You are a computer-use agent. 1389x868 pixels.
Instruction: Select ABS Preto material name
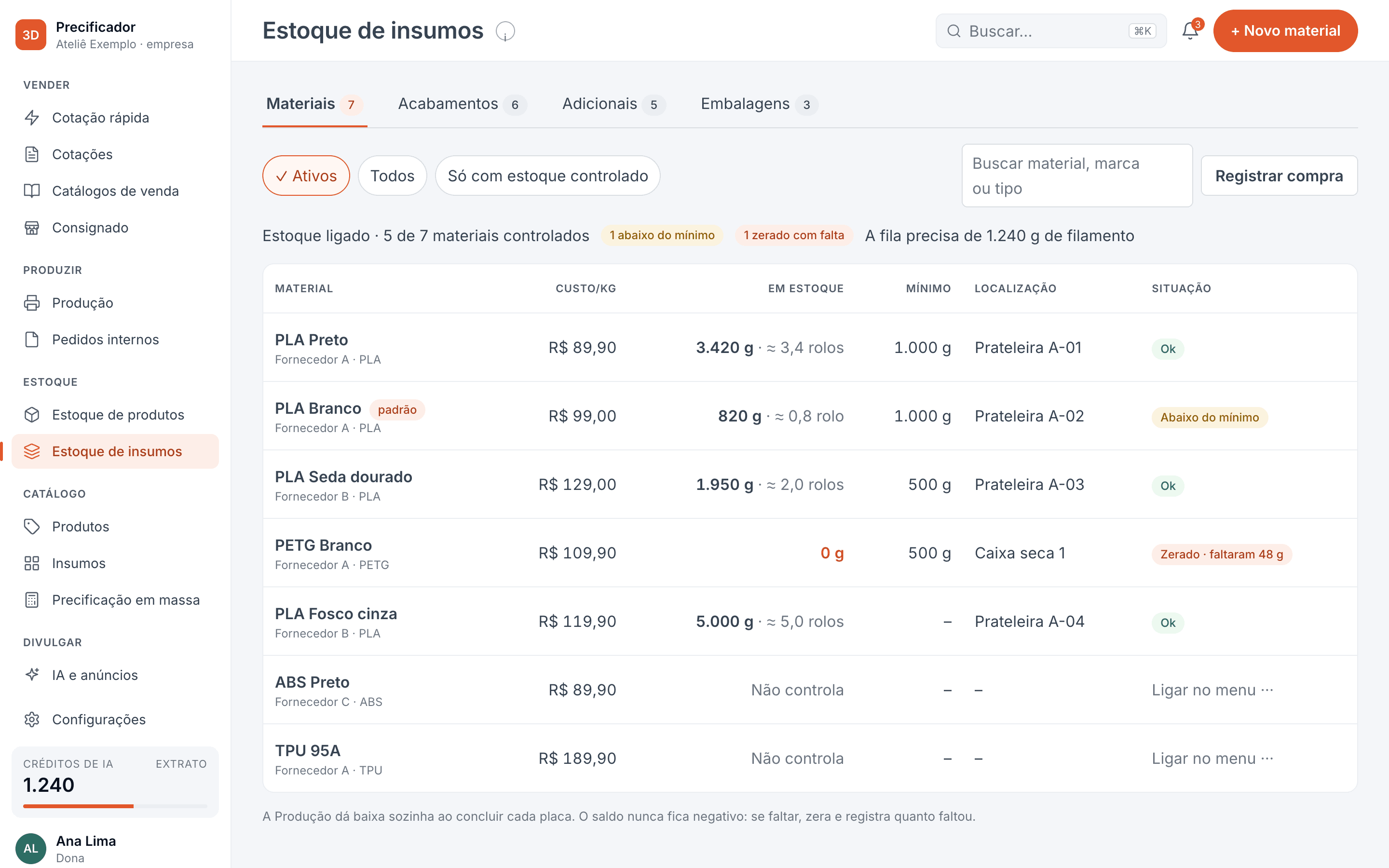pos(312,682)
